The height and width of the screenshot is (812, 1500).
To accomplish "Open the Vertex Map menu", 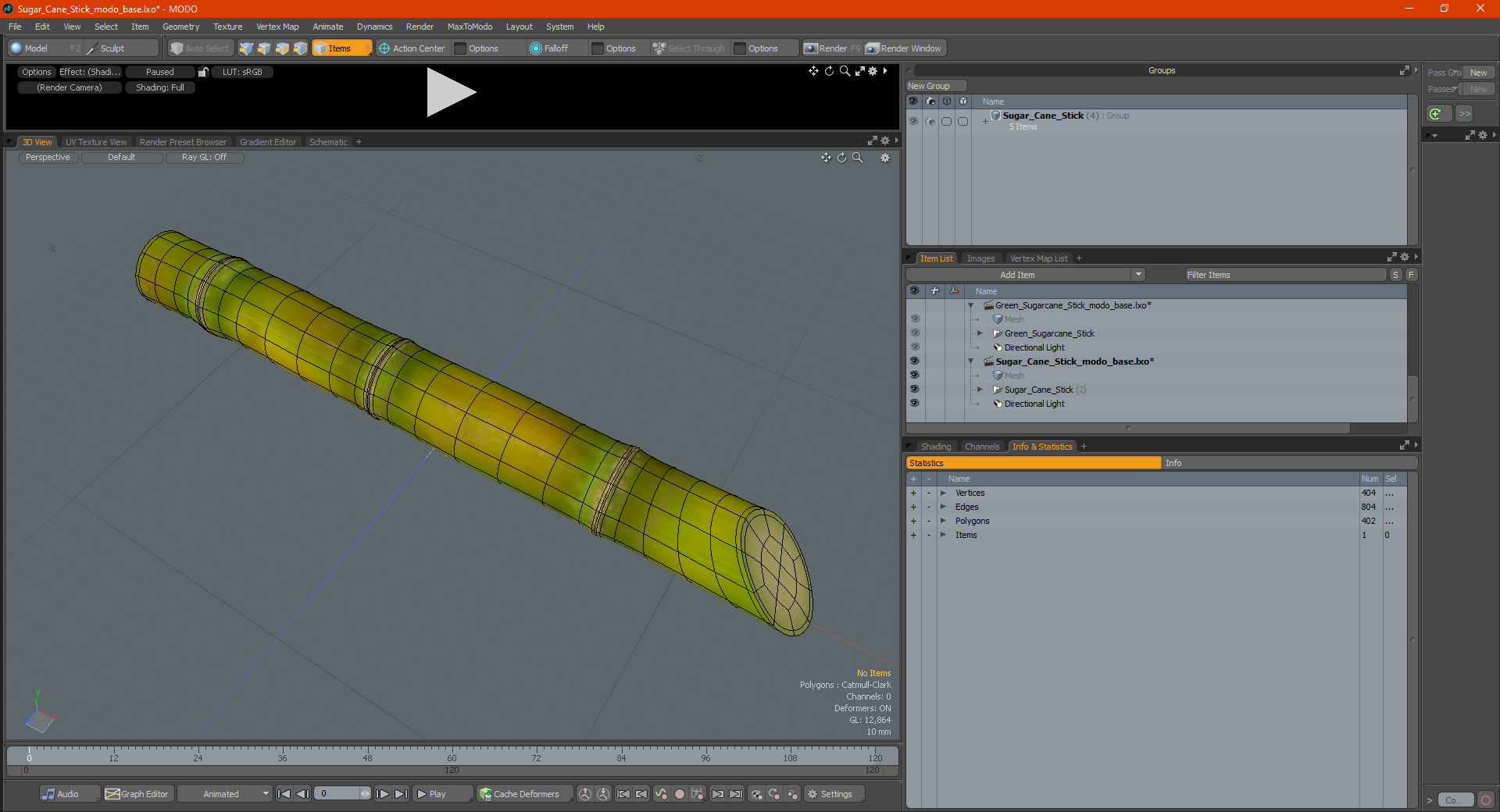I will pyautogui.click(x=277, y=27).
